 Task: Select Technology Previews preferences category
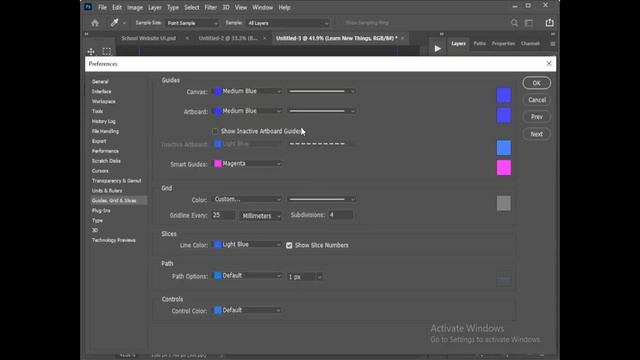click(x=114, y=240)
